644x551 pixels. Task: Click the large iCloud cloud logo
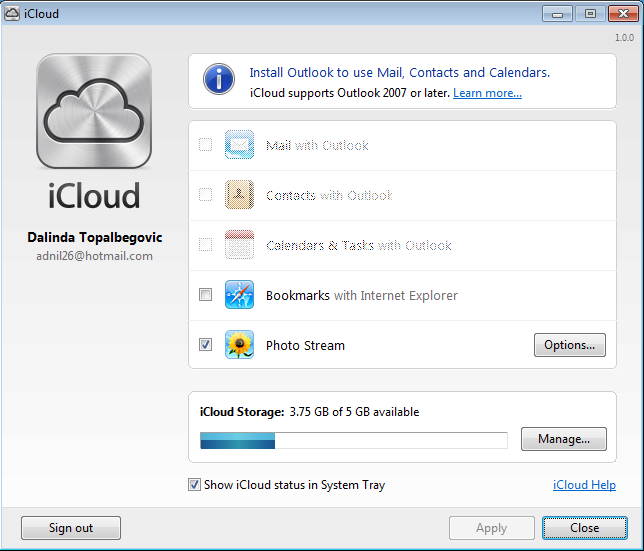click(x=94, y=111)
